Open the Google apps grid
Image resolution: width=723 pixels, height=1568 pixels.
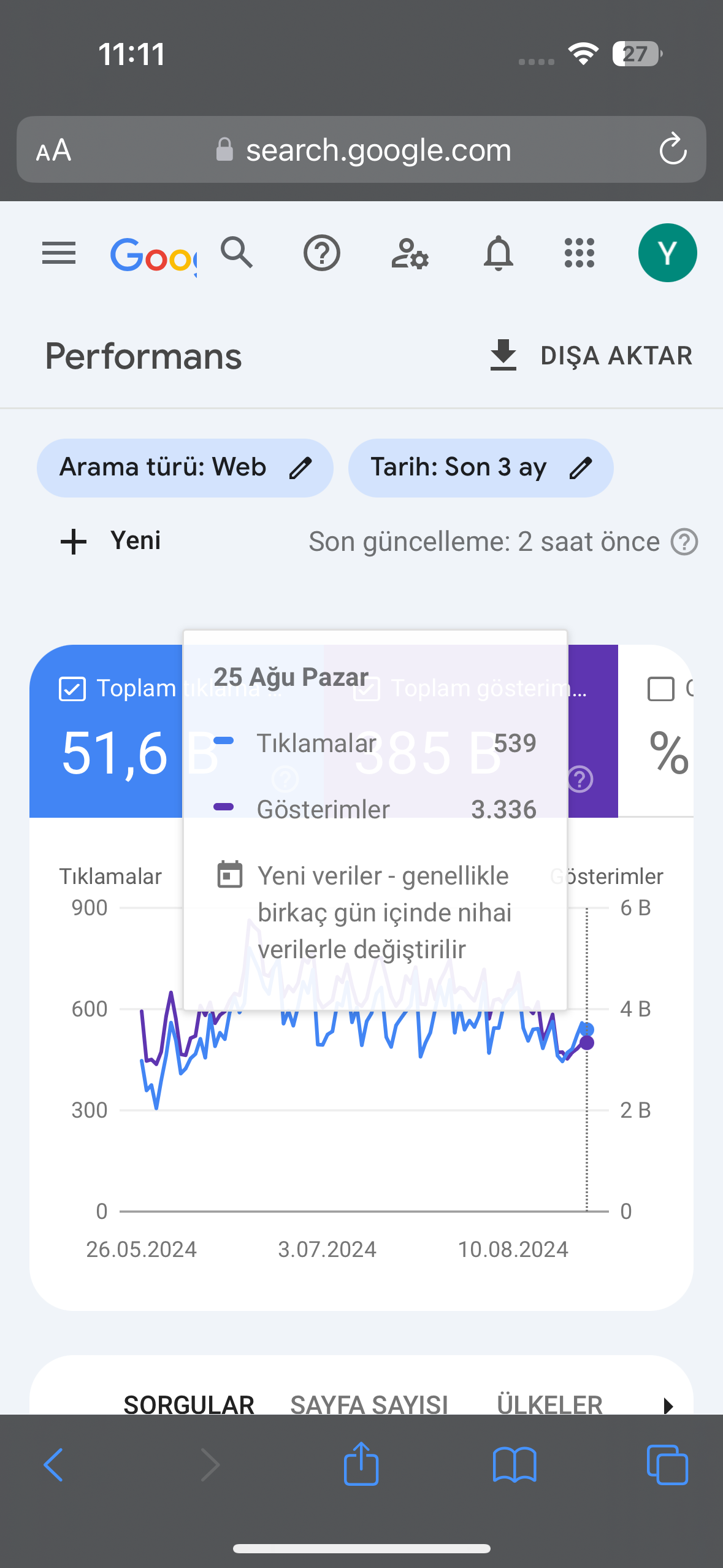tap(580, 253)
